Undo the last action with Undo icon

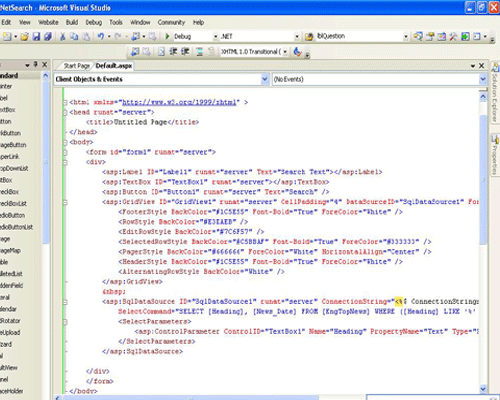point(101,36)
